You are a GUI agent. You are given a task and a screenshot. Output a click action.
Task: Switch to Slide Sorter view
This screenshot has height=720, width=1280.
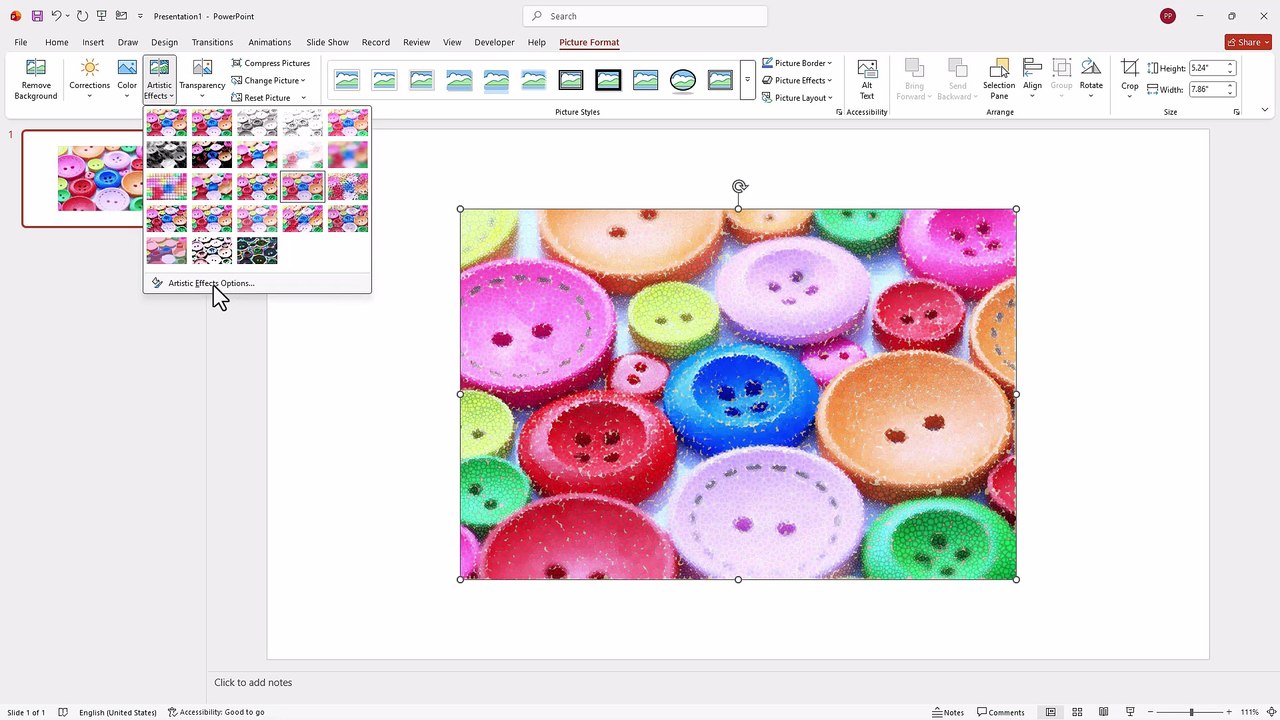coord(1077,712)
